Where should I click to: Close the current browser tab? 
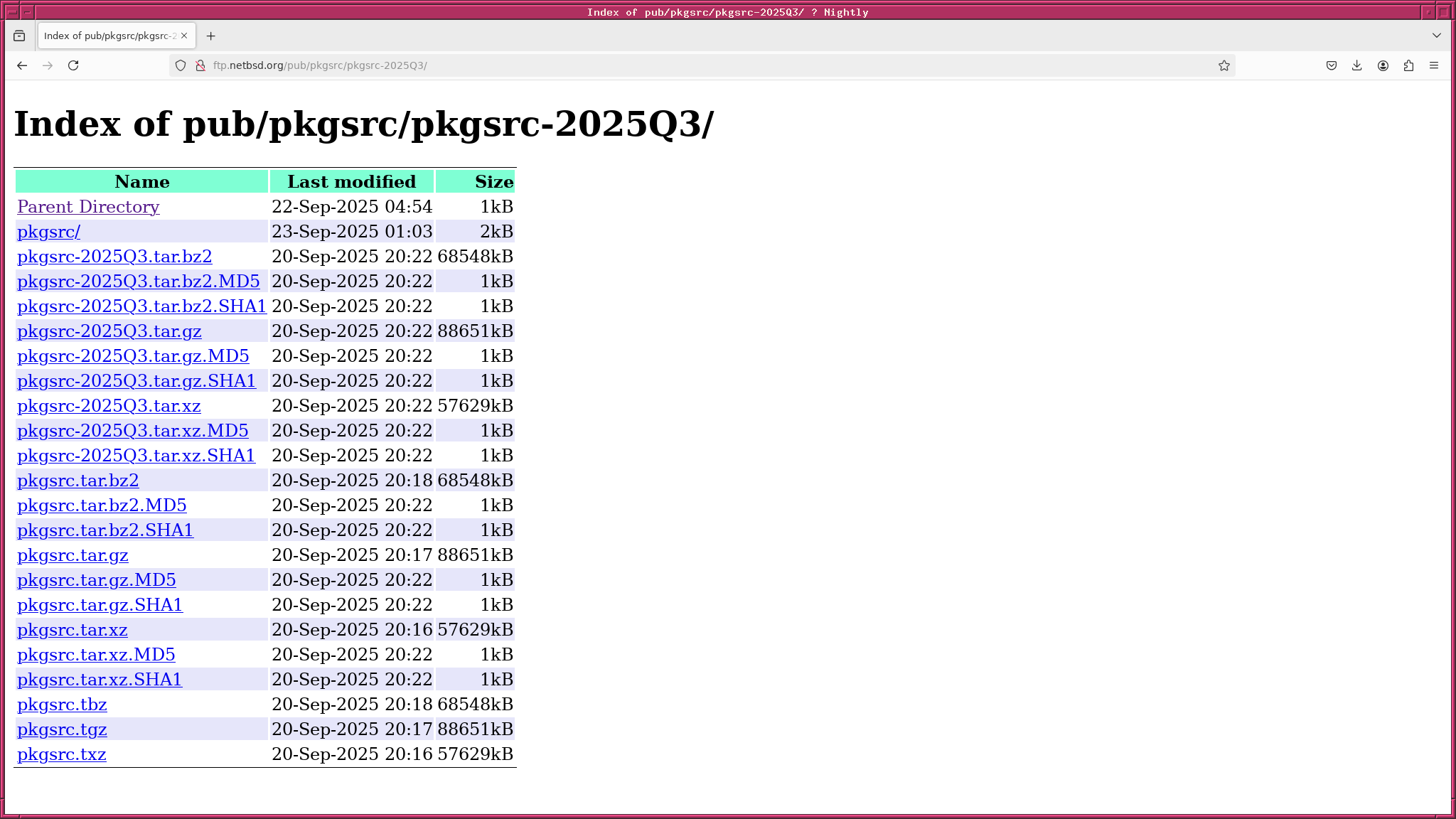pos(184,36)
